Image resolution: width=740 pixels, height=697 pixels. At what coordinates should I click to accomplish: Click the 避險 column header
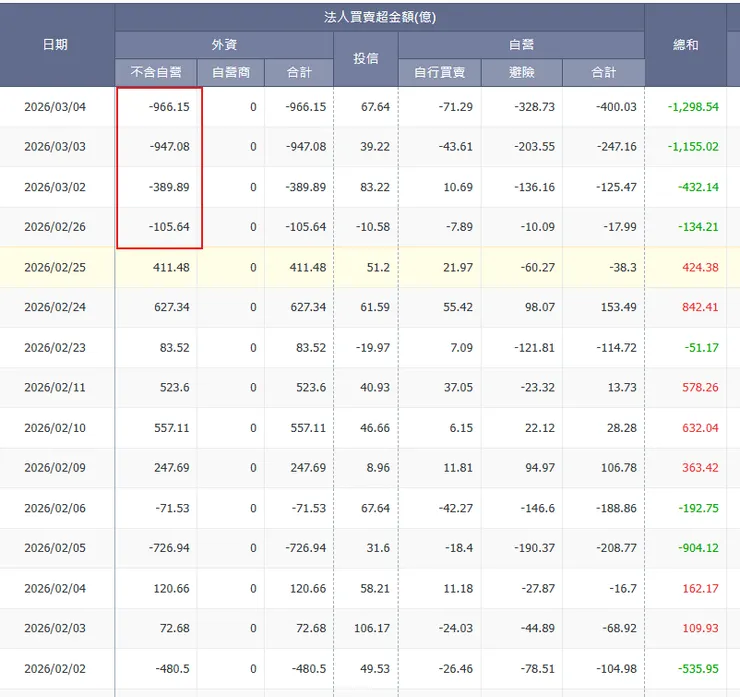tap(521, 73)
